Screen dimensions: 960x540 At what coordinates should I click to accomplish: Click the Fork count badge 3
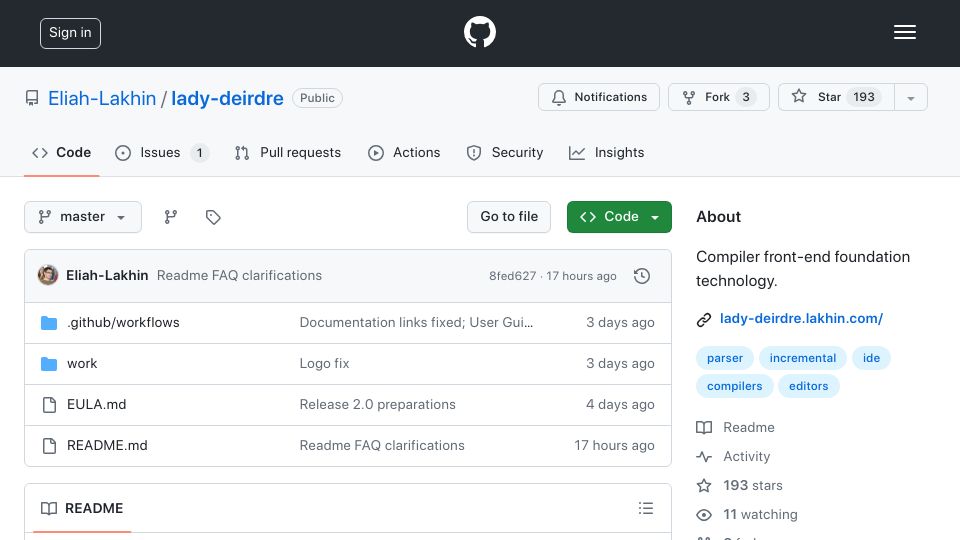tap(746, 97)
